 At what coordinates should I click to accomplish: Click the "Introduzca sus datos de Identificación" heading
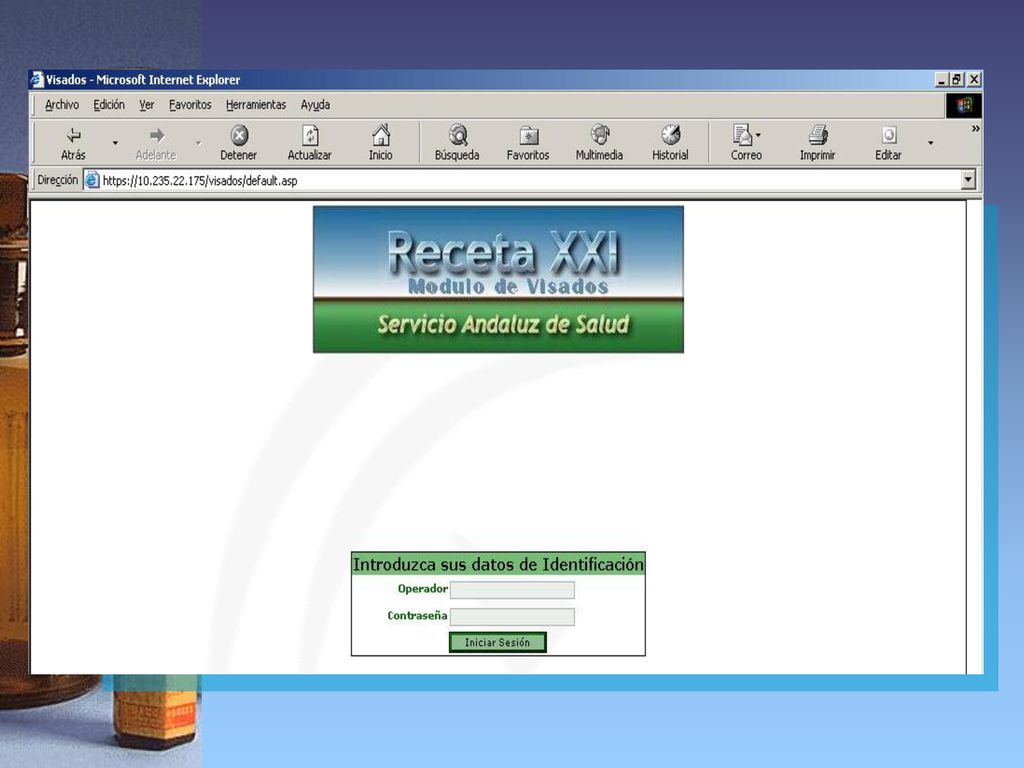pyautogui.click(x=498, y=564)
